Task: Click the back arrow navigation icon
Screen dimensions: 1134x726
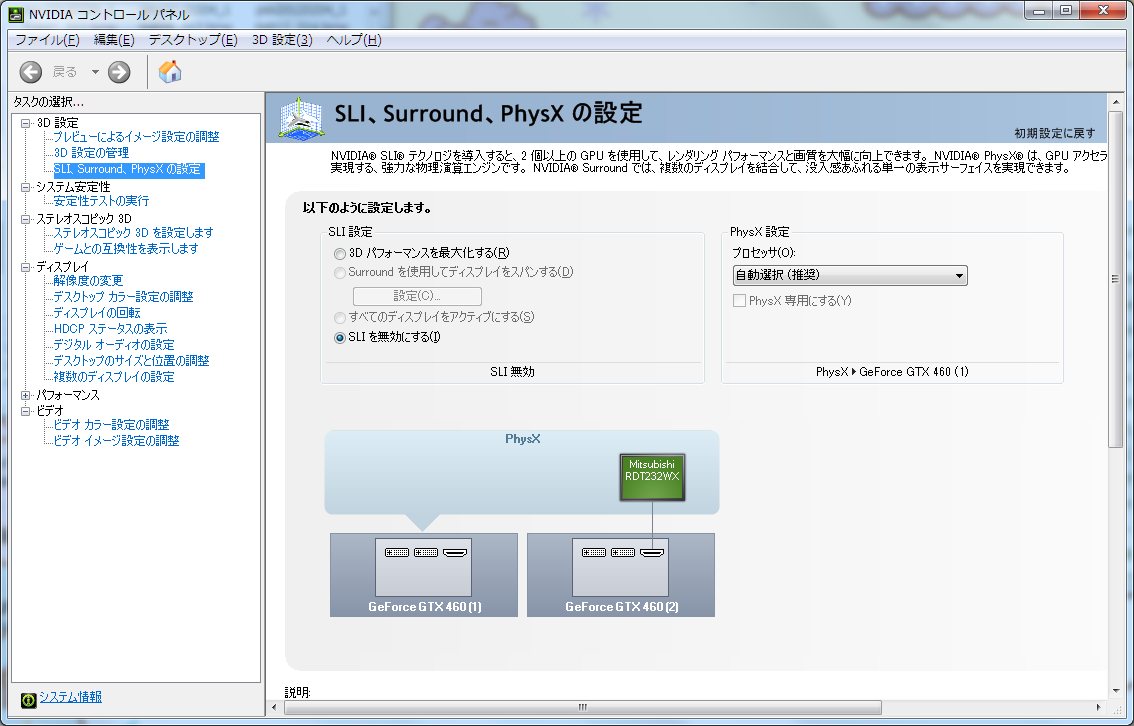Action: [30, 72]
